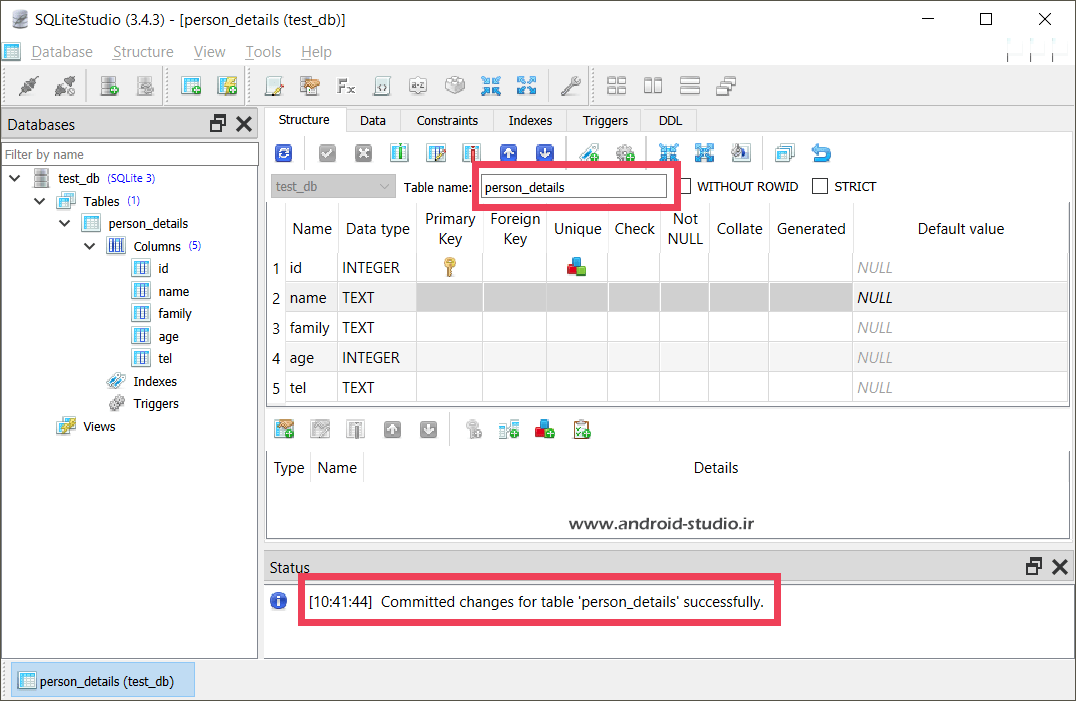Toggle the WITHOUT ROWID checkbox
This screenshot has width=1076, height=701.
(685, 187)
